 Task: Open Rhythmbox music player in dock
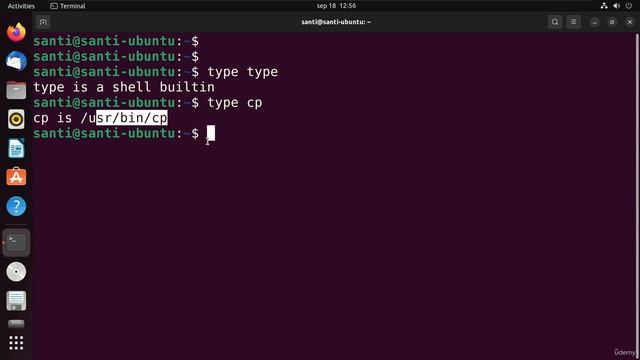click(x=16, y=119)
